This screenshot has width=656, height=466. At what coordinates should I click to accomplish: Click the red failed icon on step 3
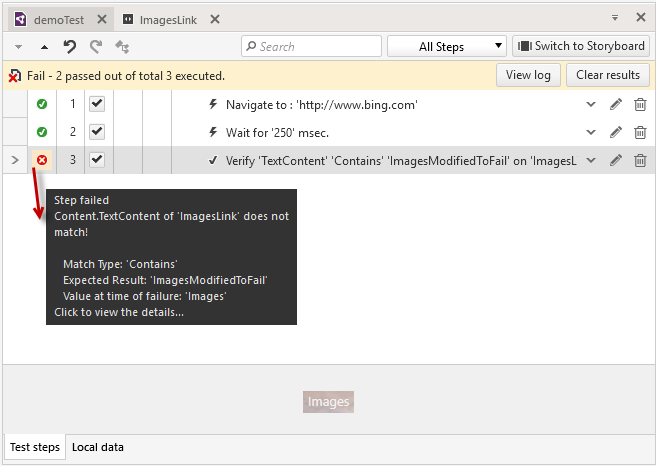(42, 160)
